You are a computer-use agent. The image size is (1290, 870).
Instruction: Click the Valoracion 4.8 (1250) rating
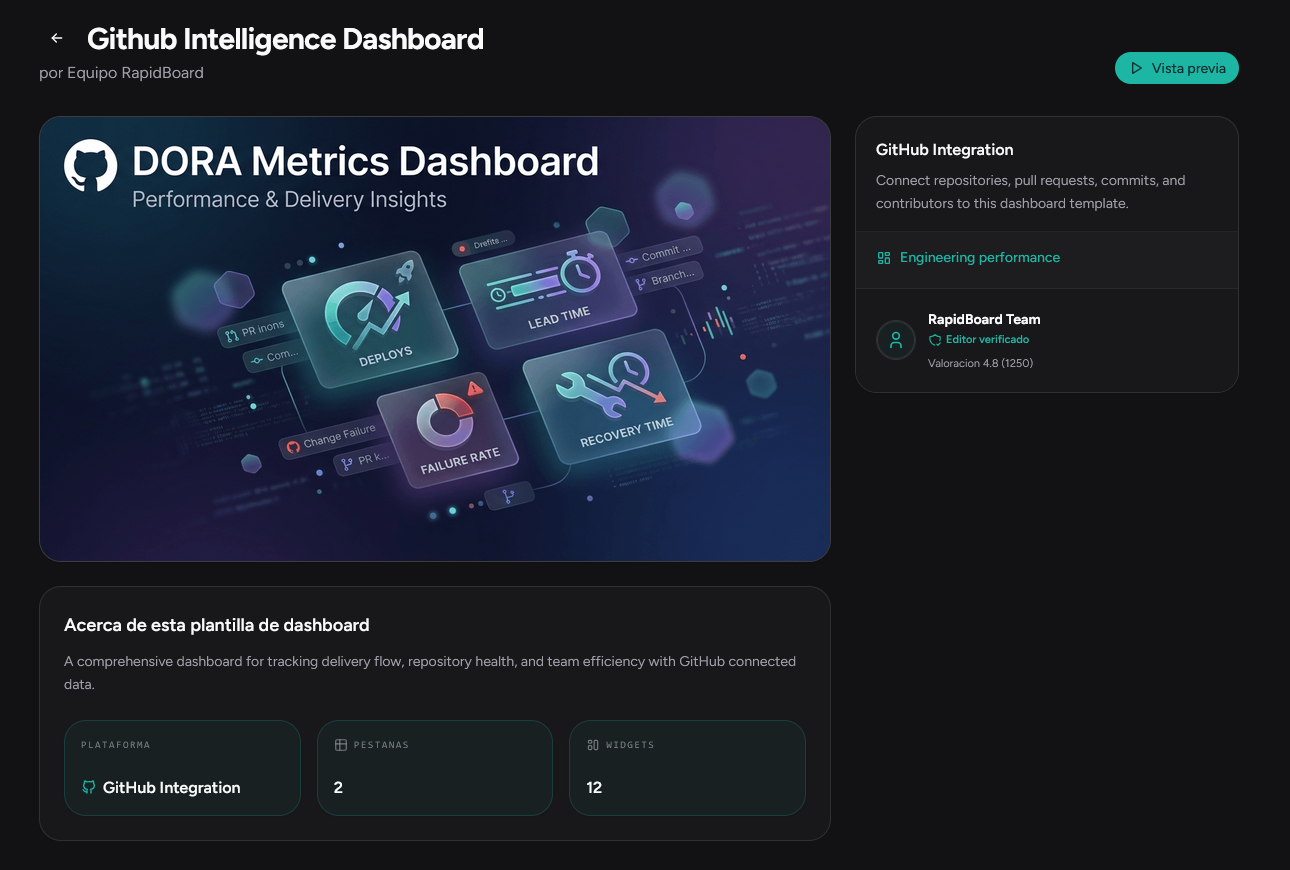(x=980, y=363)
